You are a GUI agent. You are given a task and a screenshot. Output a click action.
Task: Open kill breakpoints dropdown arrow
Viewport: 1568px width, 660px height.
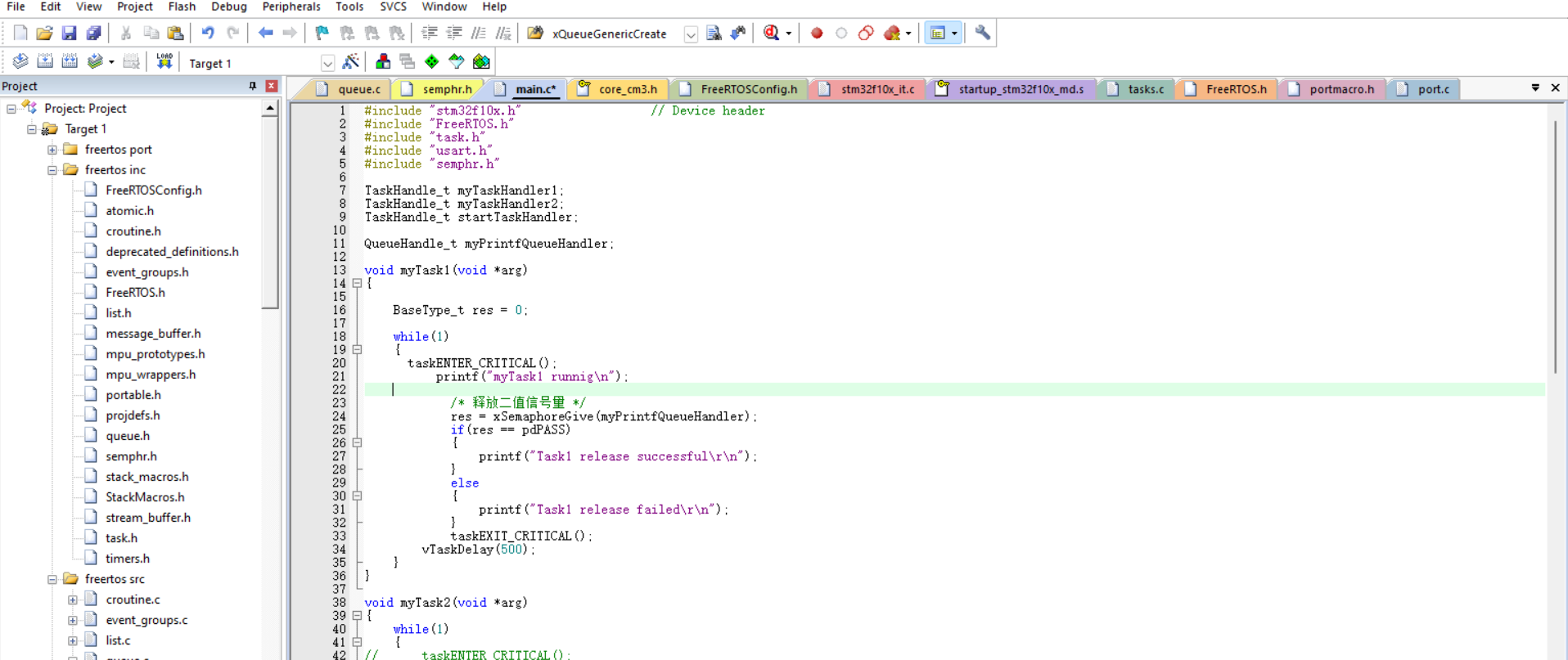point(908,34)
